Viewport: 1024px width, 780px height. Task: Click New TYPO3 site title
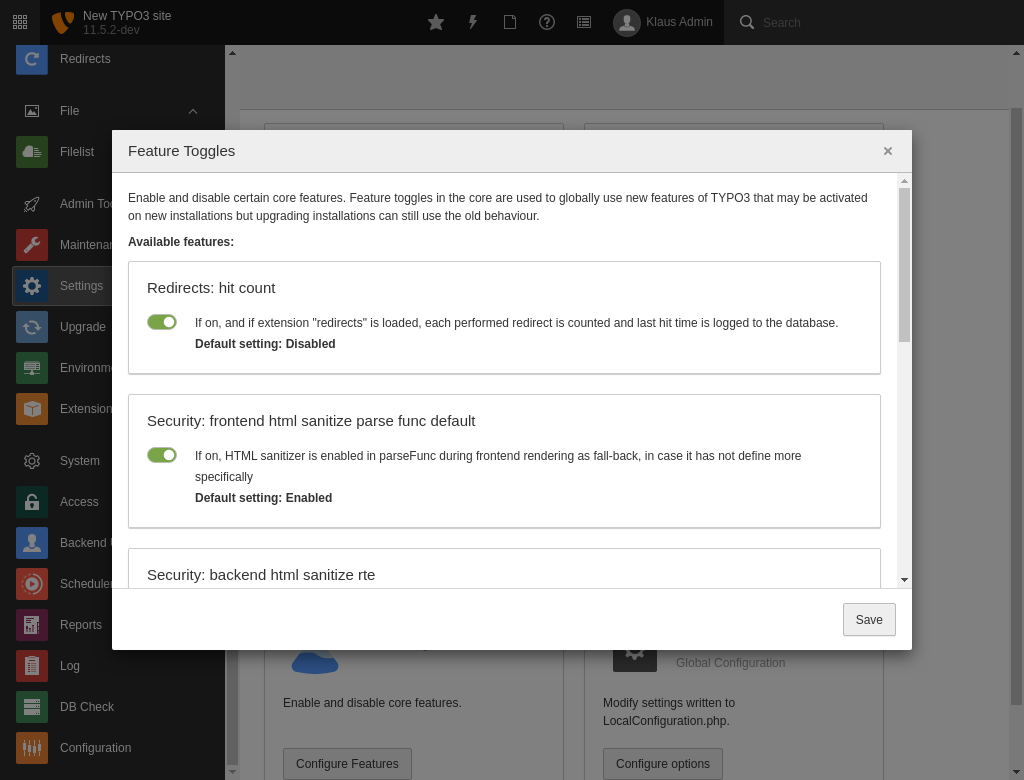[x=127, y=16]
